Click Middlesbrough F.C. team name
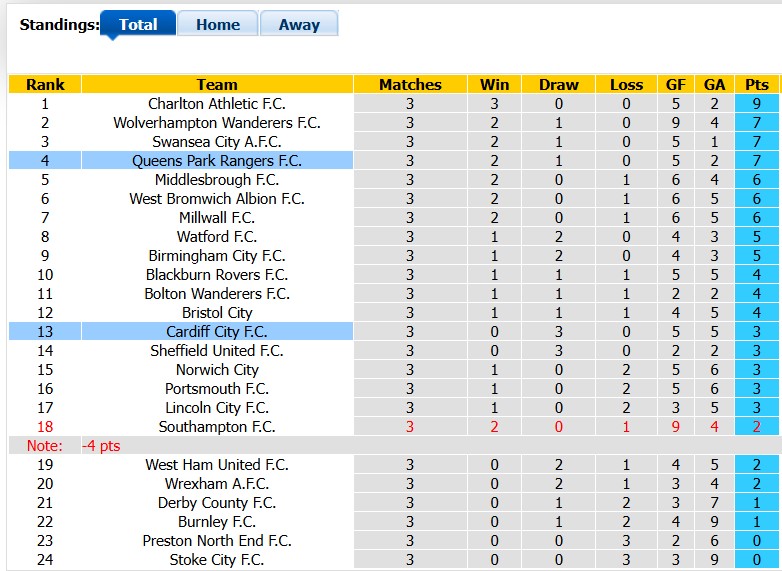The height and width of the screenshot is (571, 782). coord(217,180)
